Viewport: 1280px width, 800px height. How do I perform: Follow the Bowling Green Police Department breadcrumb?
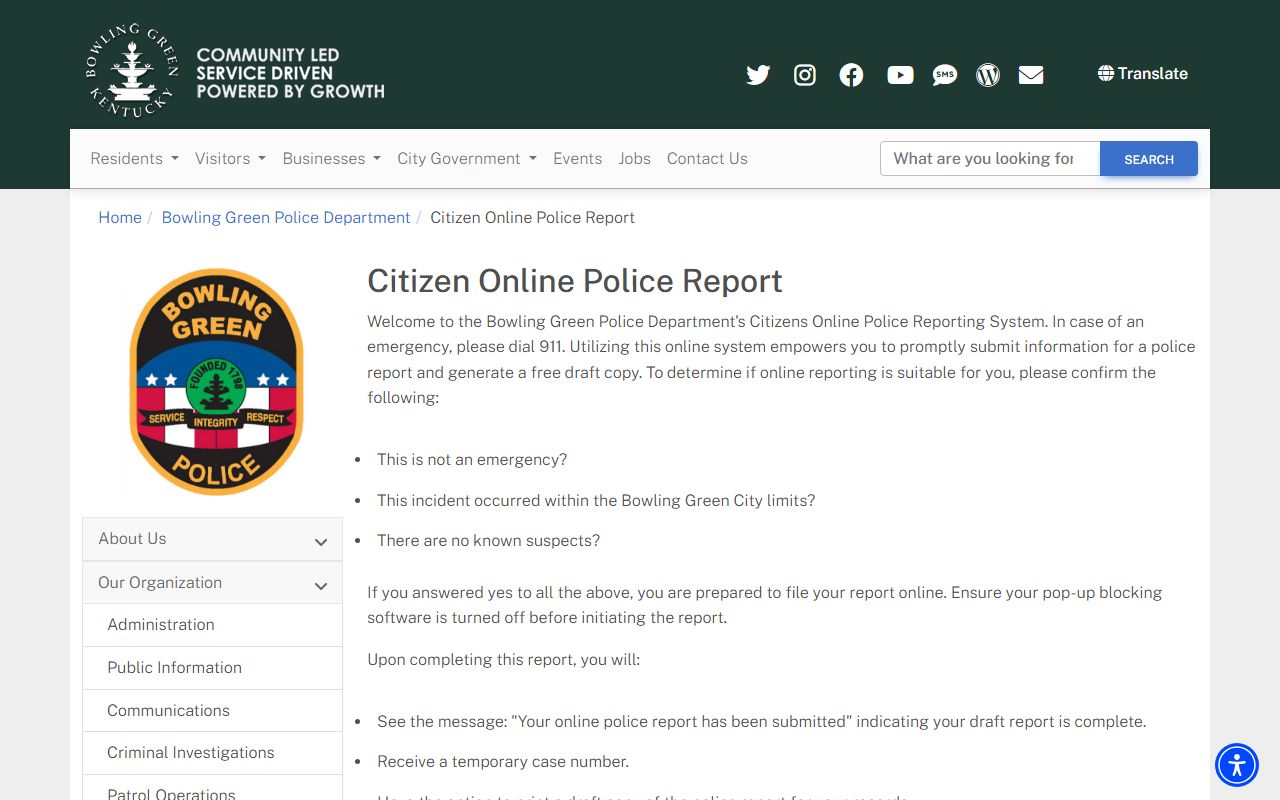pos(286,217)
